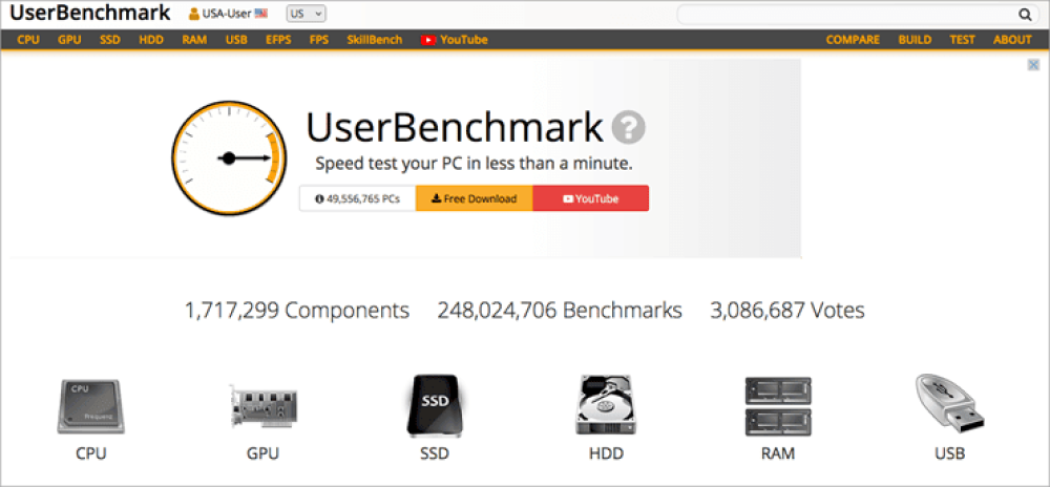Click the speedometer gauge logo
The image size is (1050, 487).
229,158
